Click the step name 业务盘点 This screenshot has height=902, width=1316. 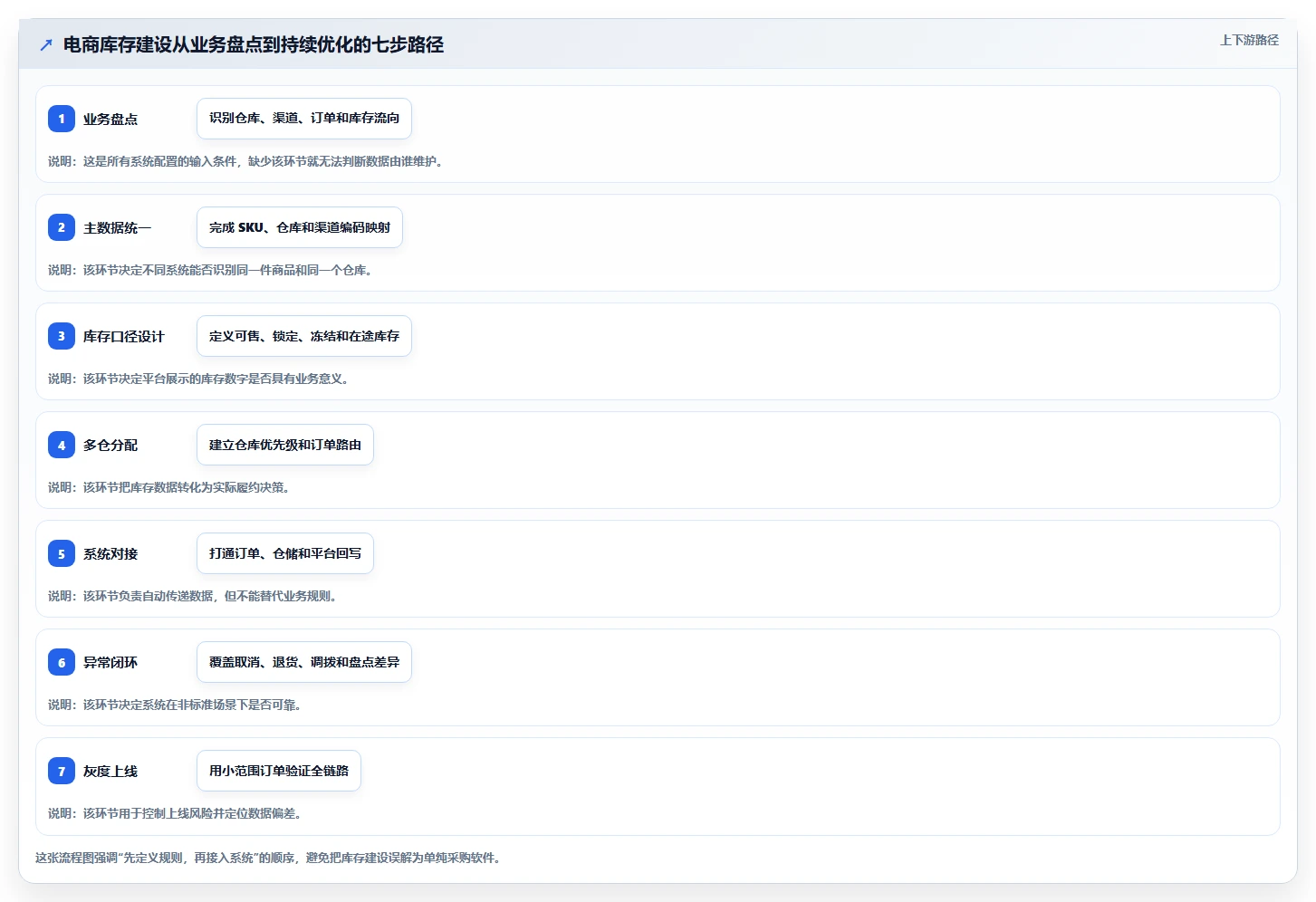coord(110,119)
